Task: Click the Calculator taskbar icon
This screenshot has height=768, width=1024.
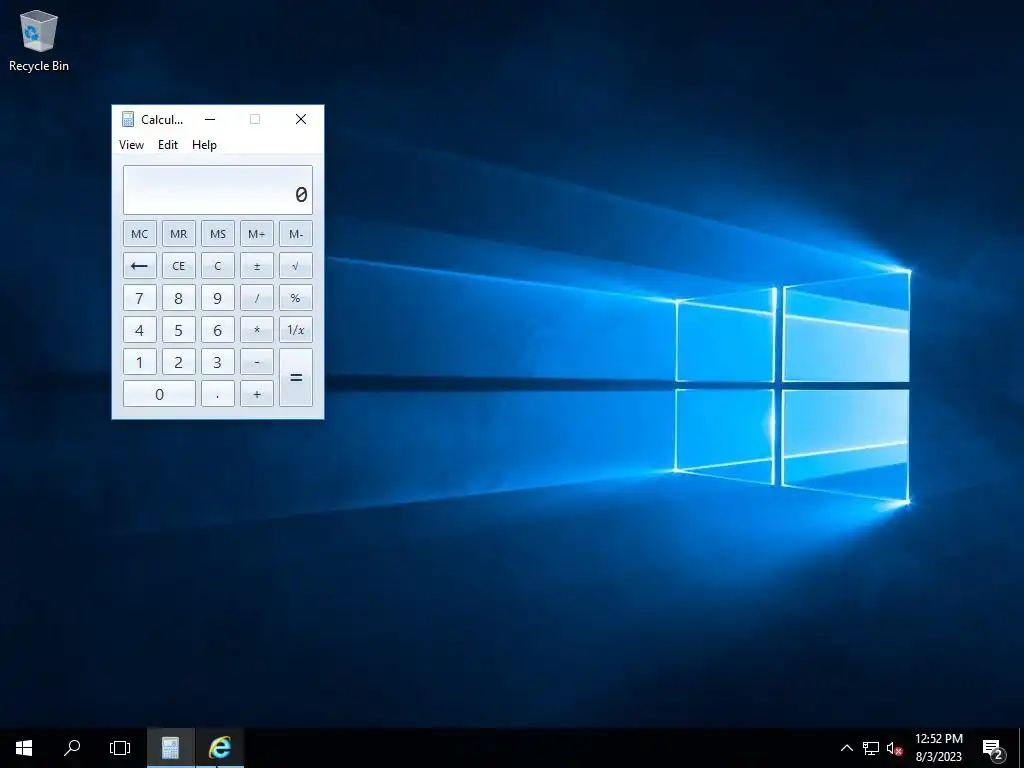Action: click(170, 748)
